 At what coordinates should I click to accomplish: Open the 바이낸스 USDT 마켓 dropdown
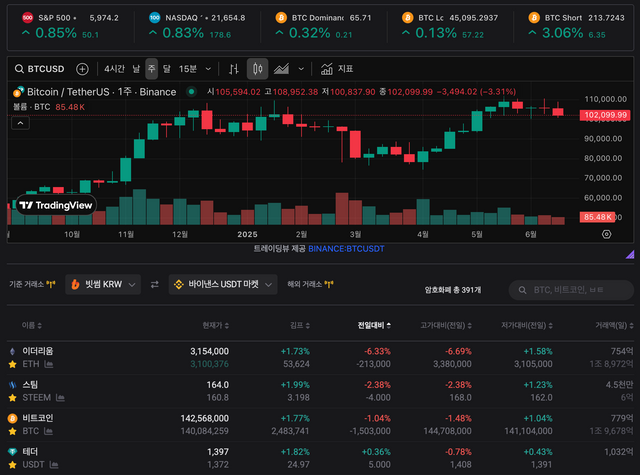pos(223,284)
